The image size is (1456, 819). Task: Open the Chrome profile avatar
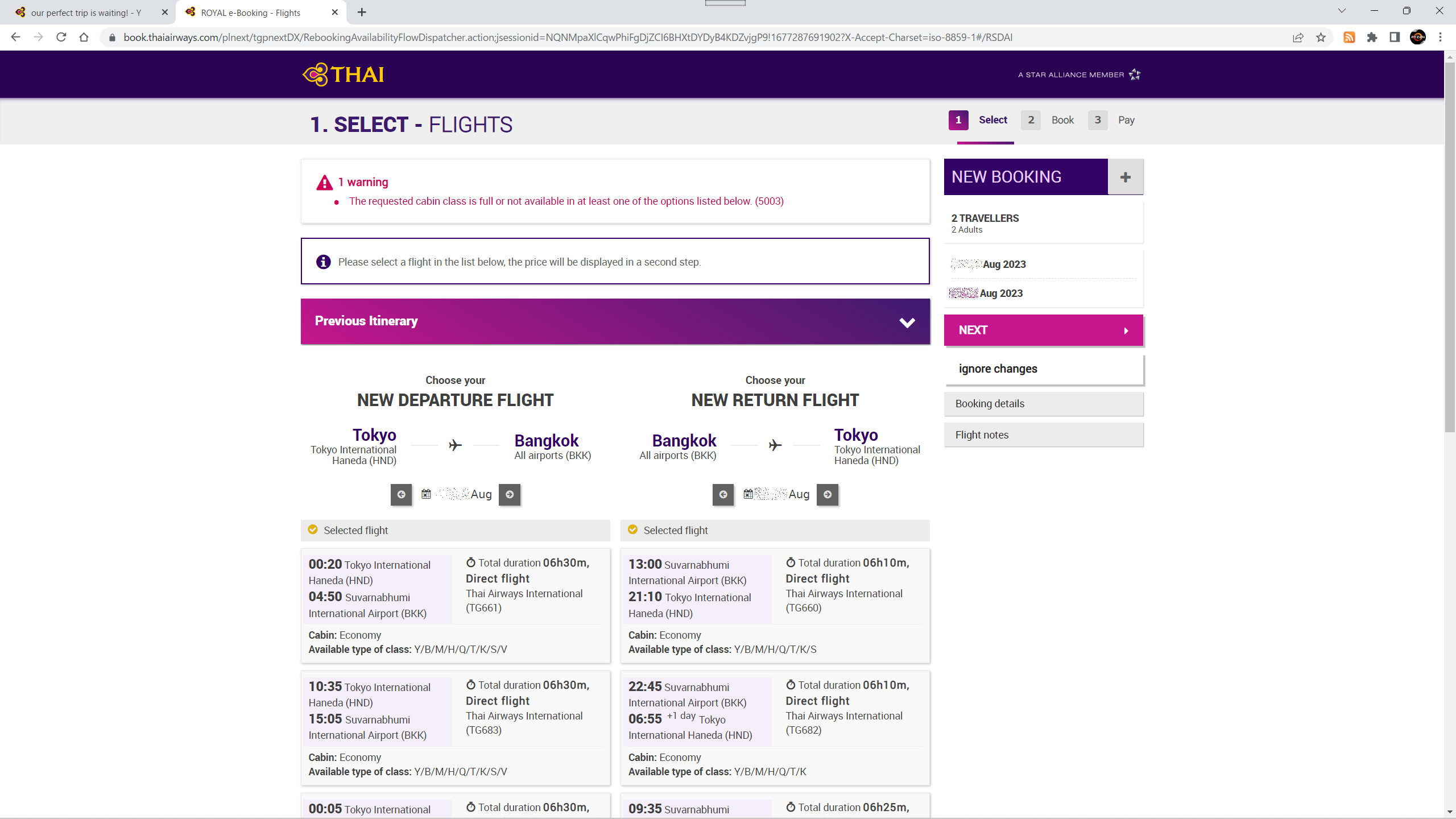click(x=1418, y=38)
